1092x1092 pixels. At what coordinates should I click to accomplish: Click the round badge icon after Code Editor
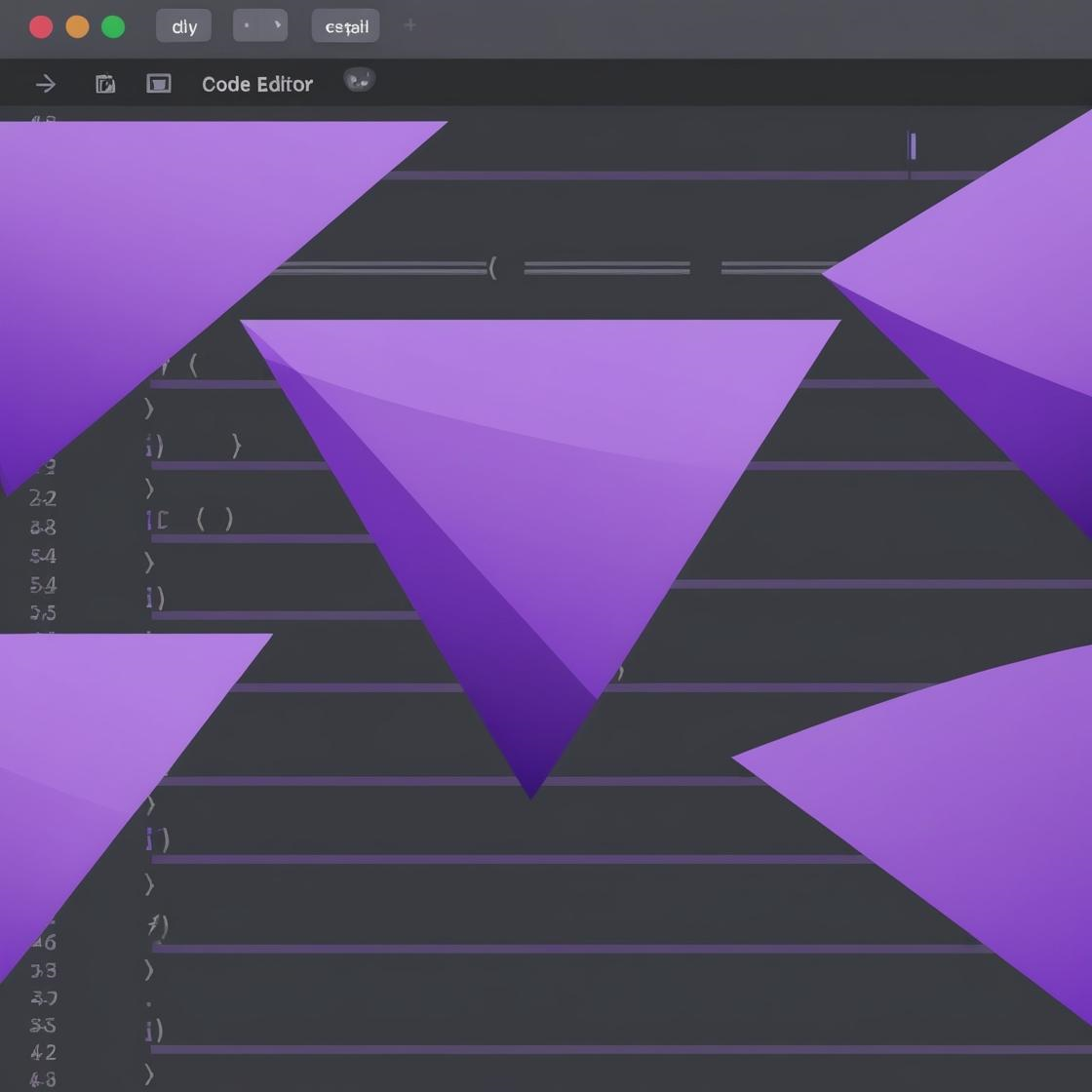tap(359, 81)
